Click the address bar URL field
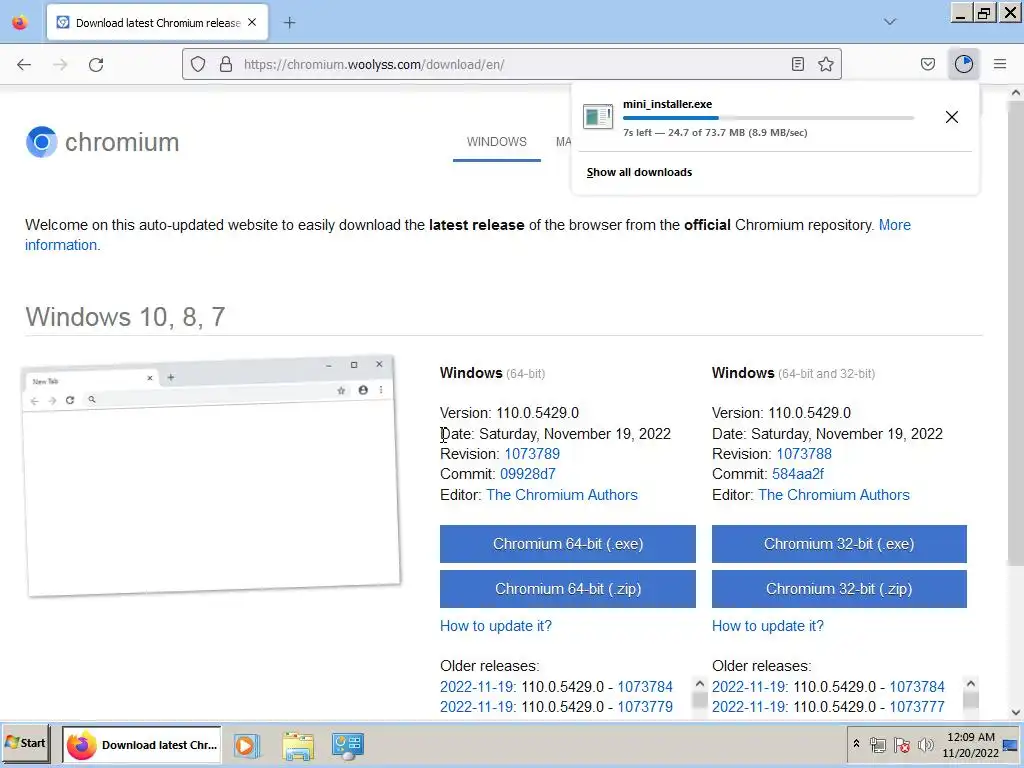 click(x=511, y=64)
